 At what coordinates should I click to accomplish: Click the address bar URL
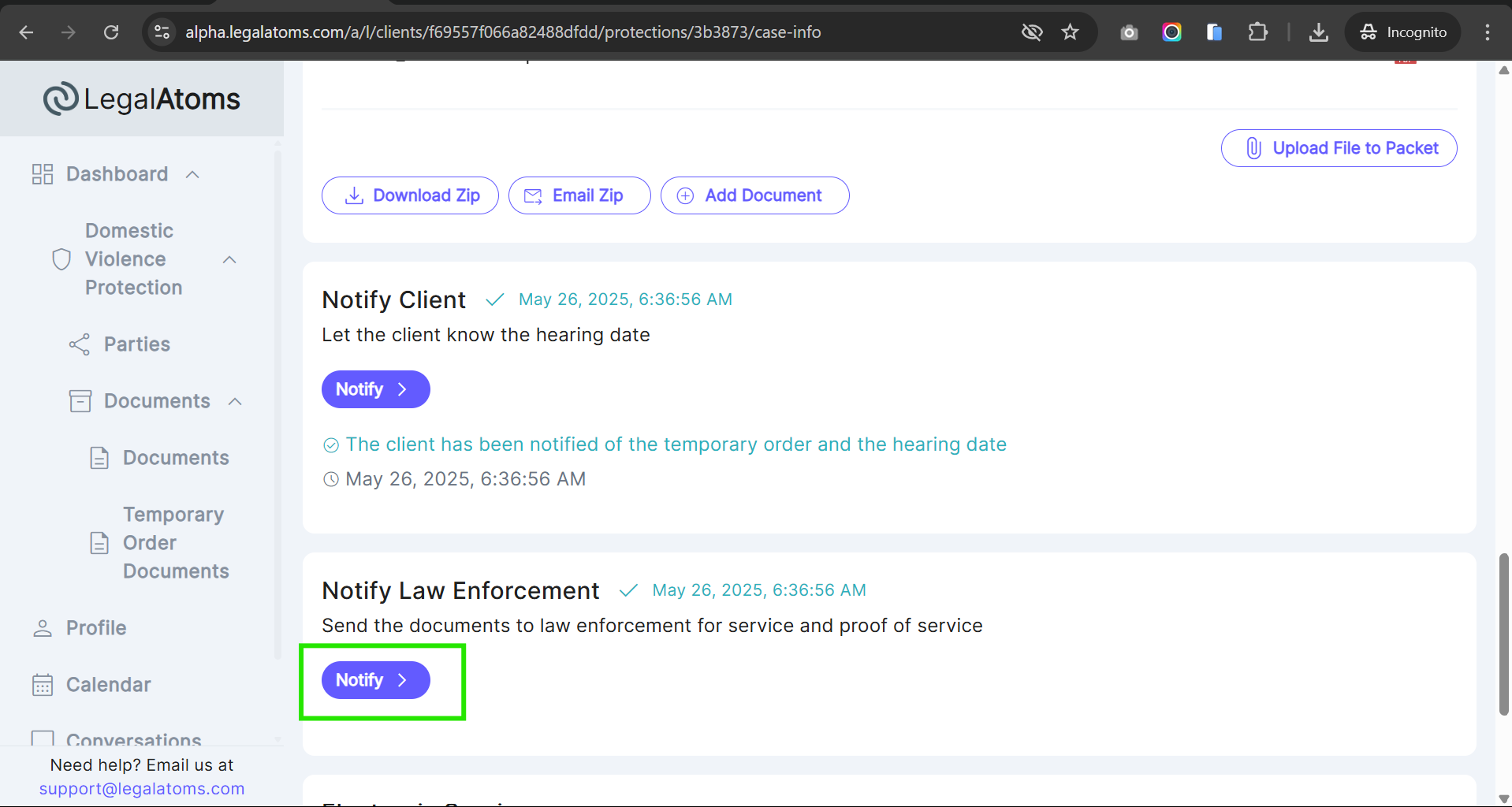(x=503, y=32)
